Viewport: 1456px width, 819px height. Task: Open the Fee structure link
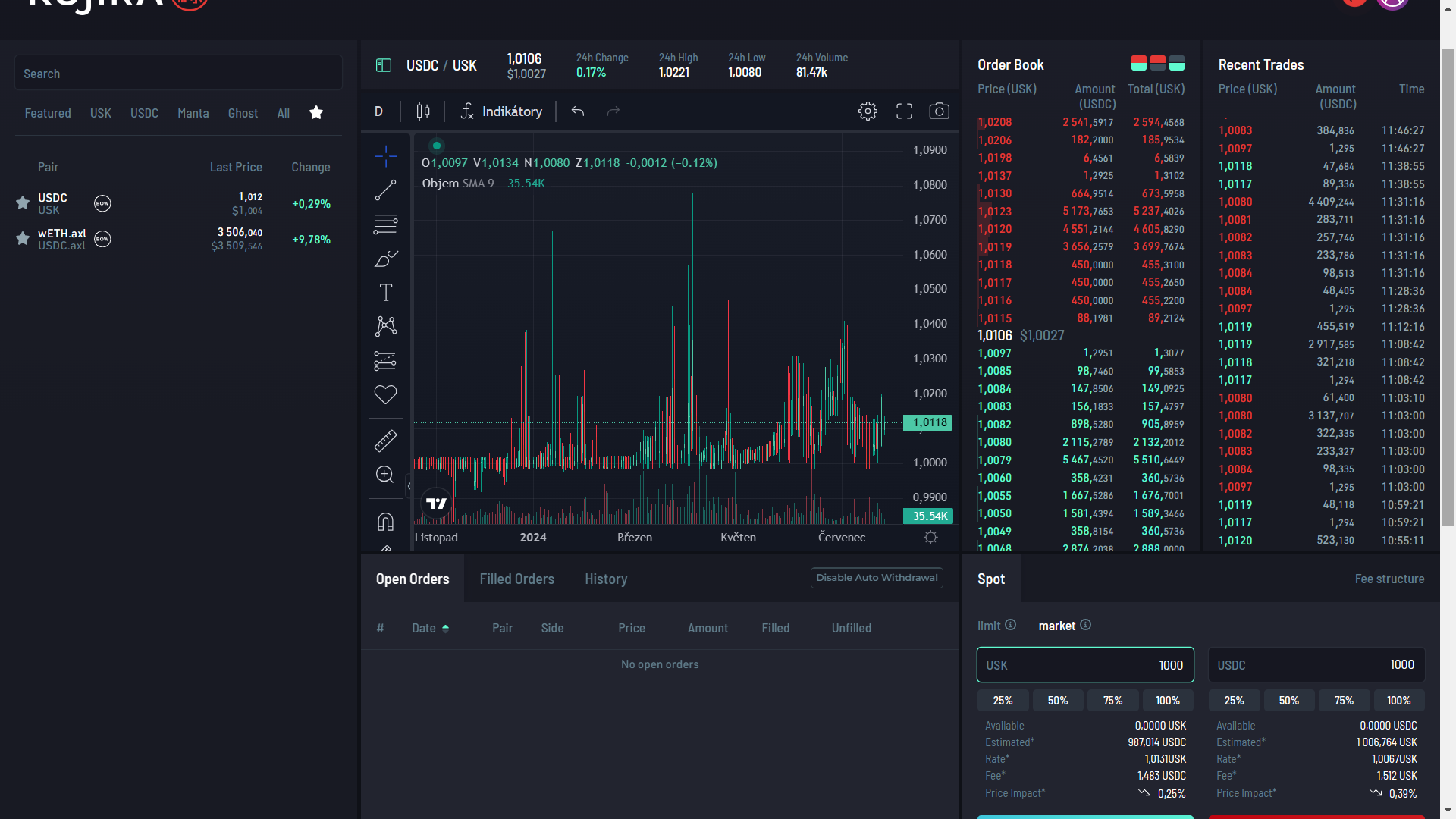click(1389, 579)
